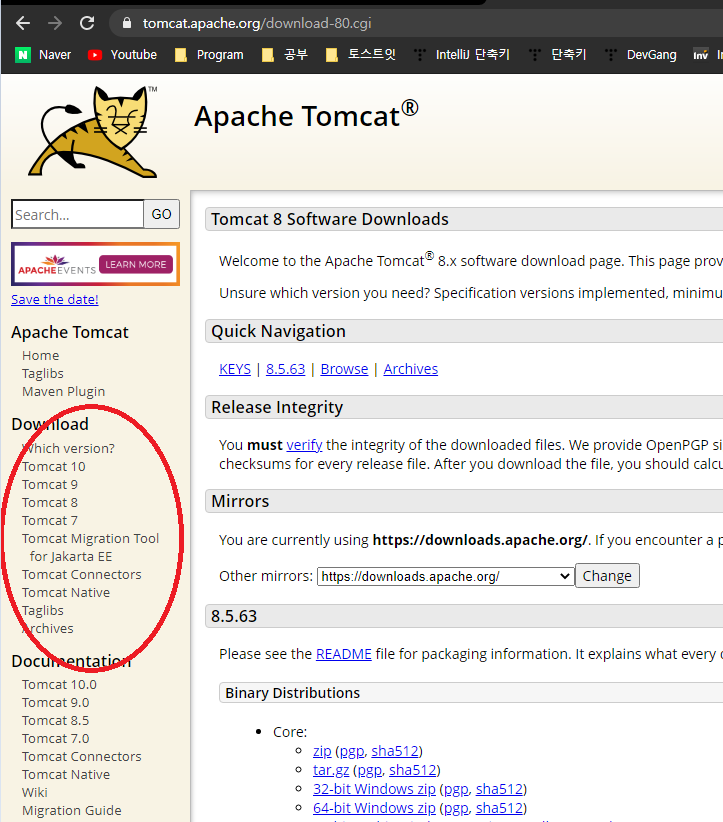Open the 공부 bookmarks folder
Viewport: 723px width, 822px height.
tap(285, 55)
